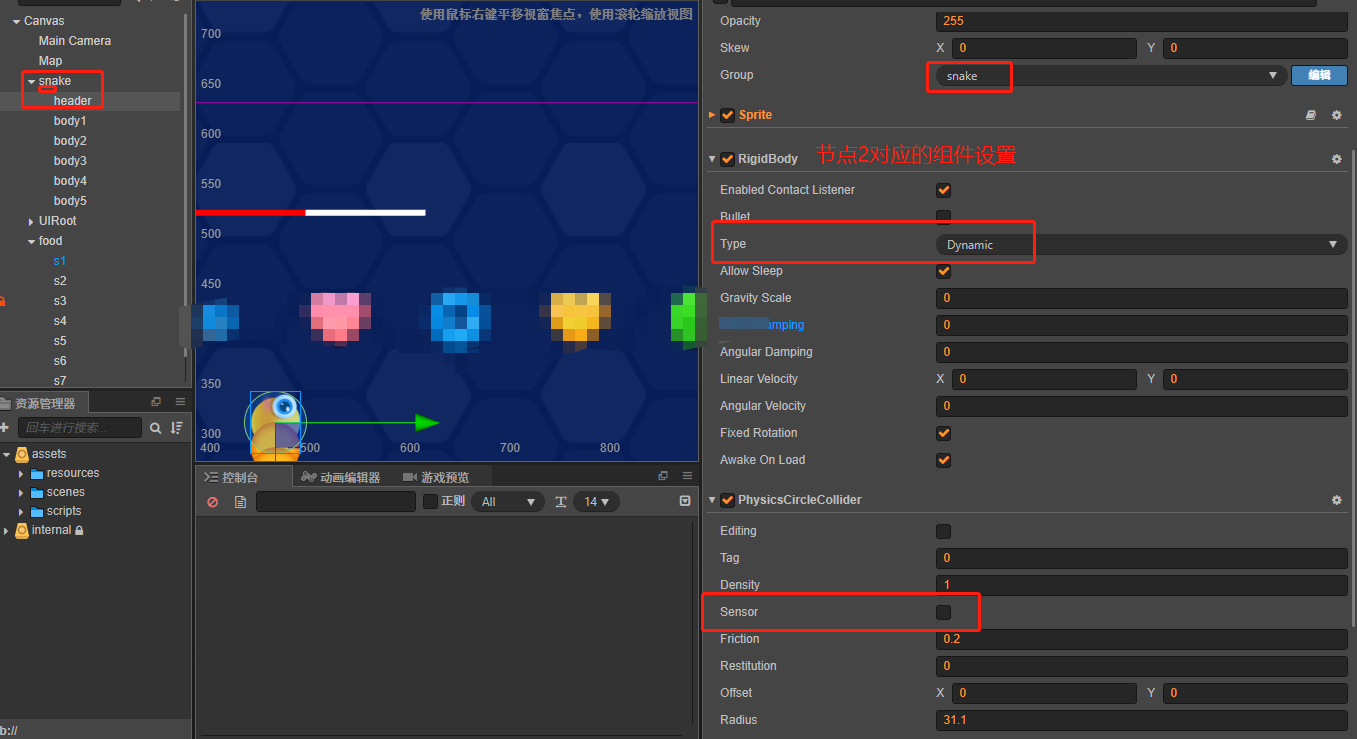Pop out the console panel
1357x739 pixels.
point(663,476)
